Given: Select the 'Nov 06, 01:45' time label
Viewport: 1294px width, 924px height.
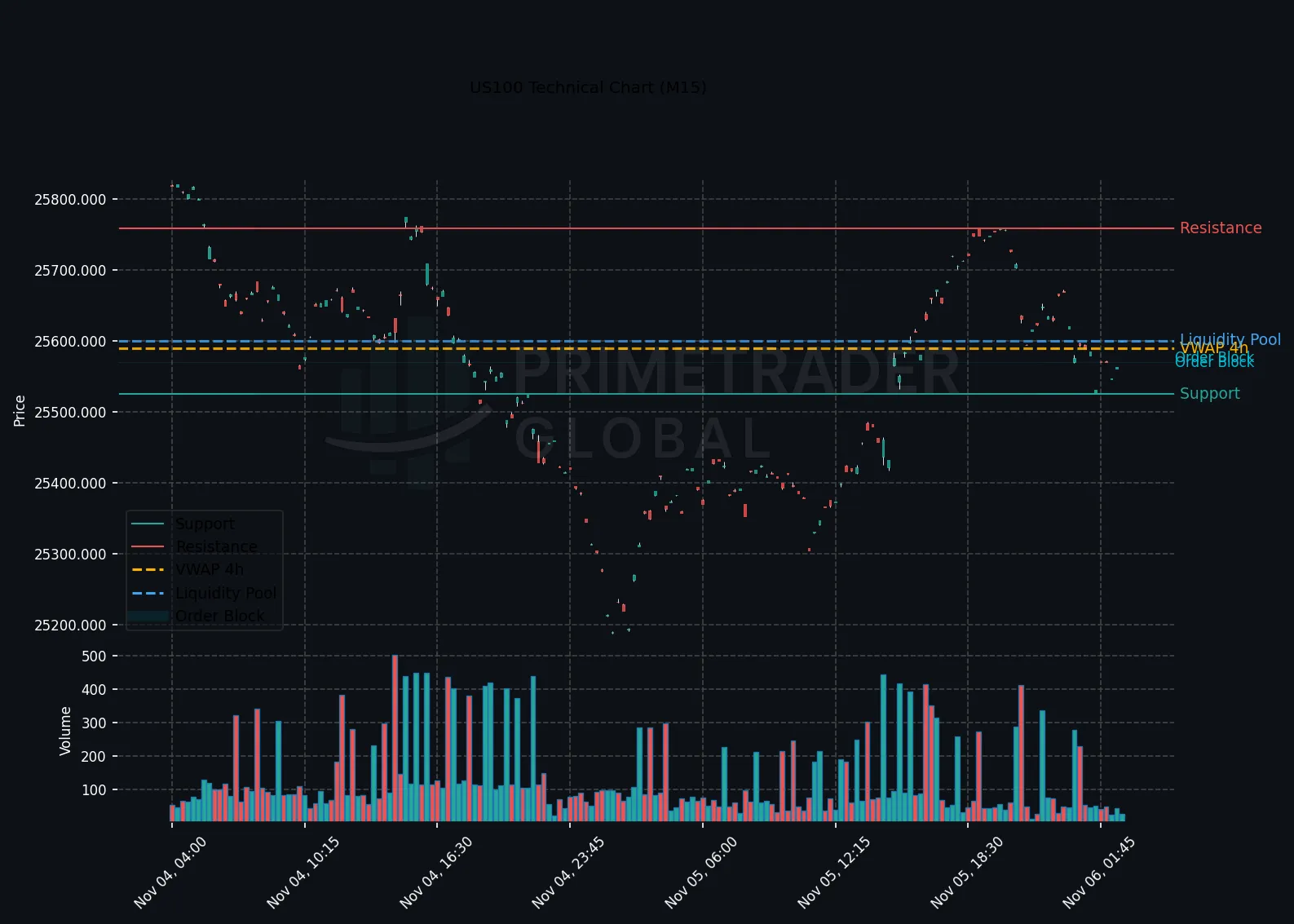Looking at the screenshot, I should [1099, 872].
